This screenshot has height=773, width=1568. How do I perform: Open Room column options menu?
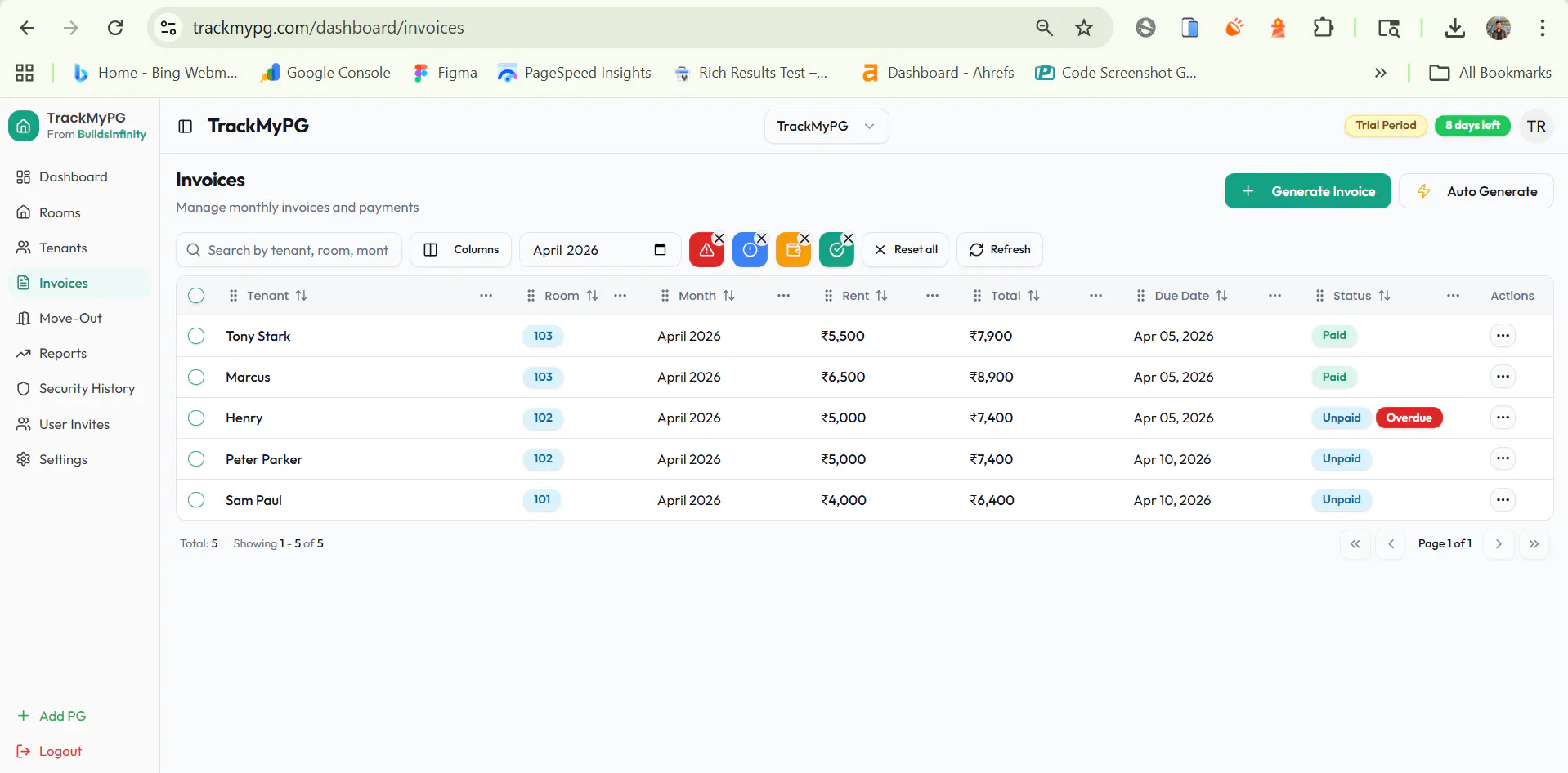(x=620, y=296)
